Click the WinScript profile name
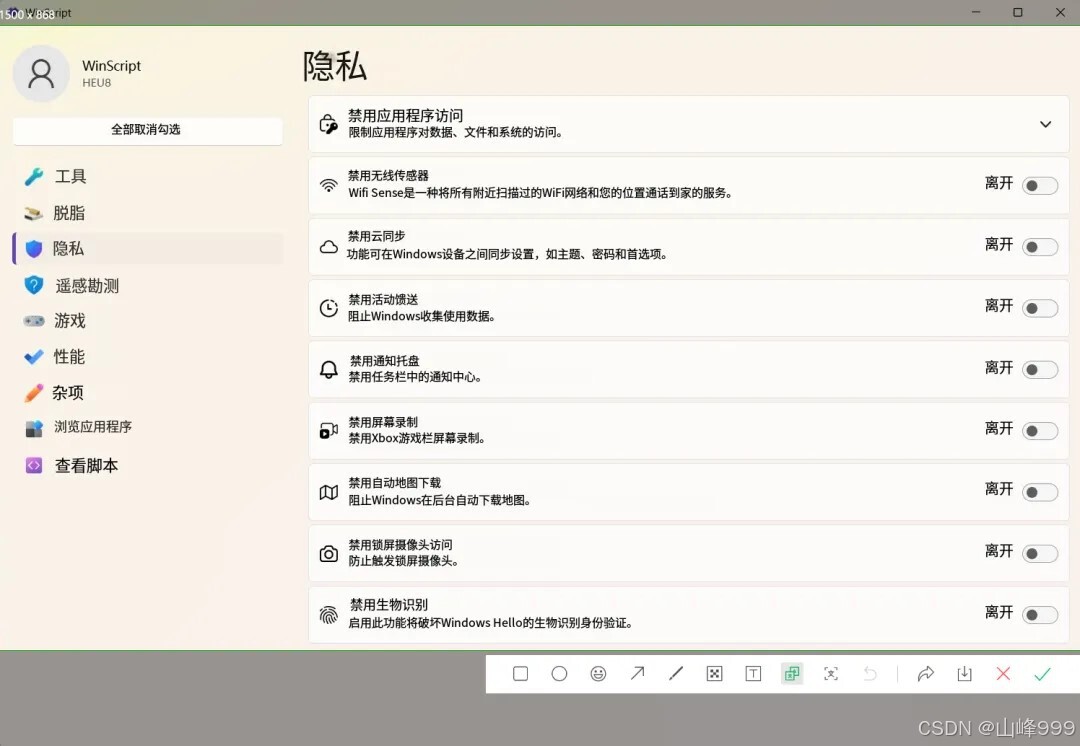 (x=112, y=65)
